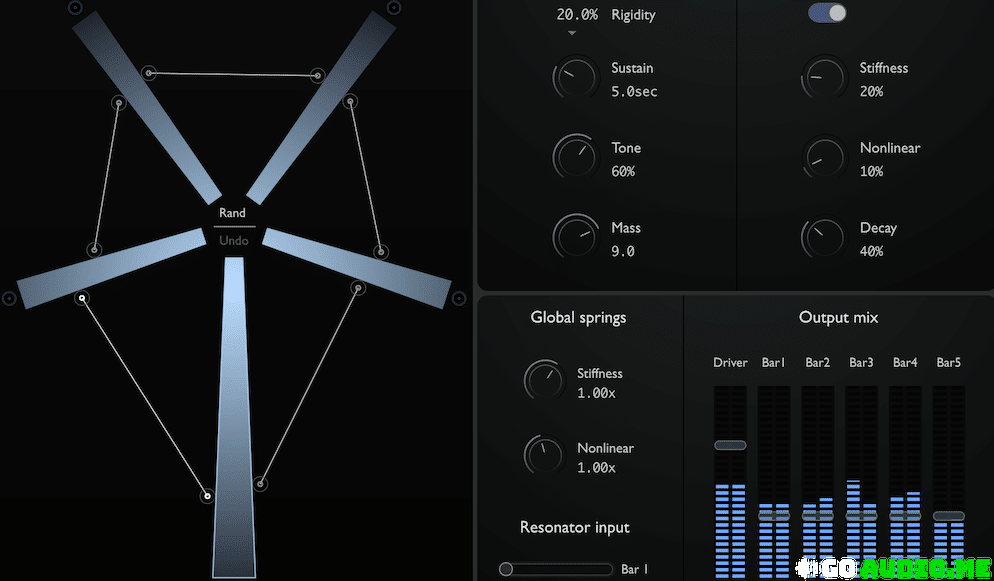Click the Rand button between the bars
The height and width of the screenshot is (581, 994).
click(233, 213)
